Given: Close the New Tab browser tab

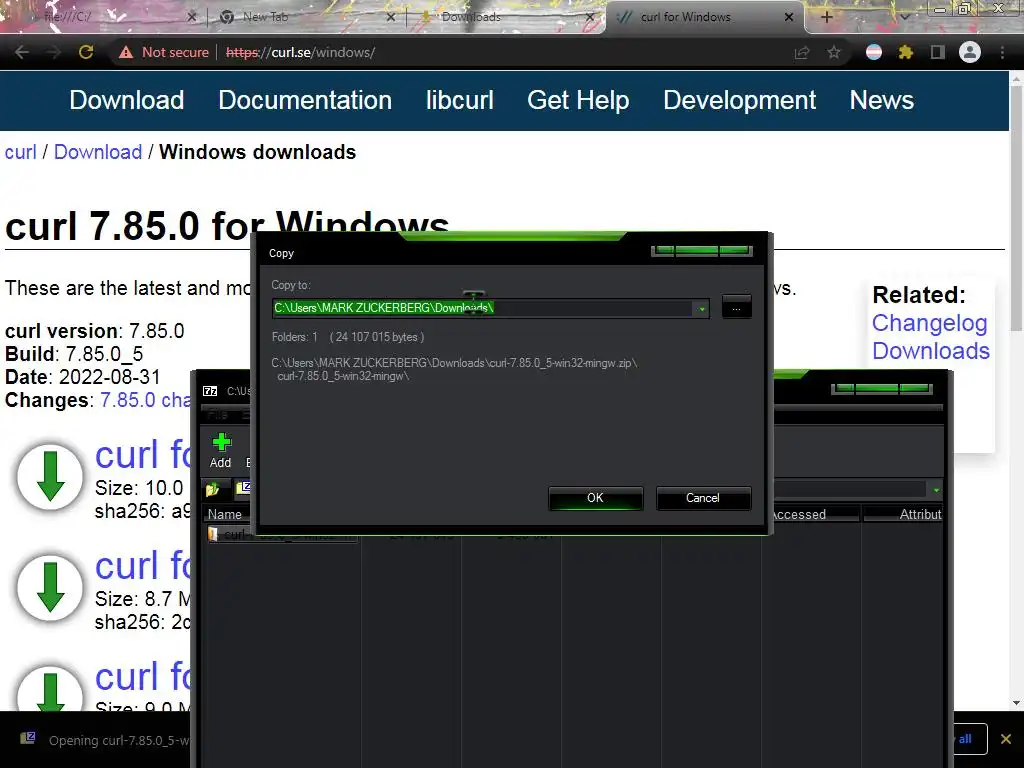Looking at the screenshot, I should click(x=391, y=17).
